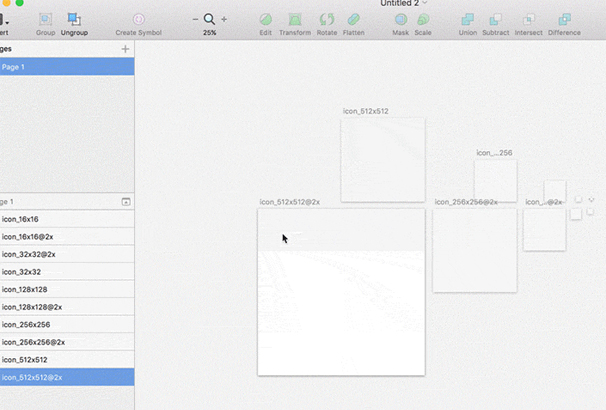Click the Group toolbar icon
This screenshot has width=606, height=410.
pyautogui.click(x=45, y=20)
